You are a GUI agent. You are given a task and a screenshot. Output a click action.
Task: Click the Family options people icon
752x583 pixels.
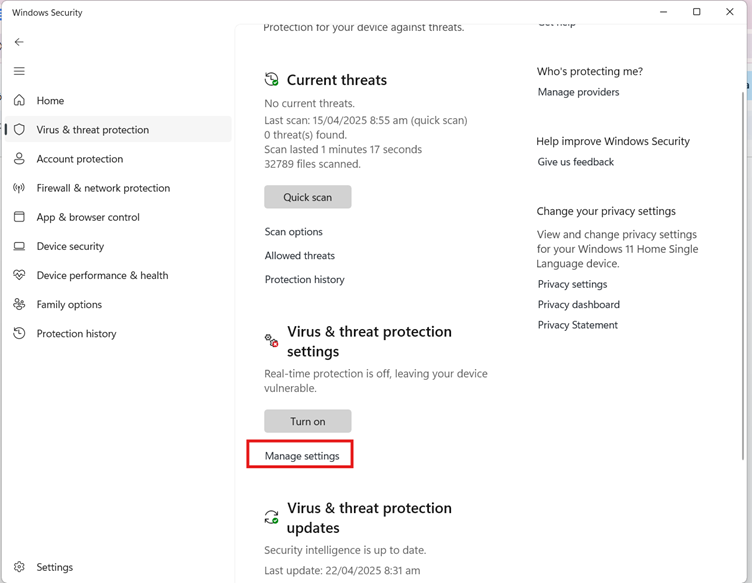19,304
